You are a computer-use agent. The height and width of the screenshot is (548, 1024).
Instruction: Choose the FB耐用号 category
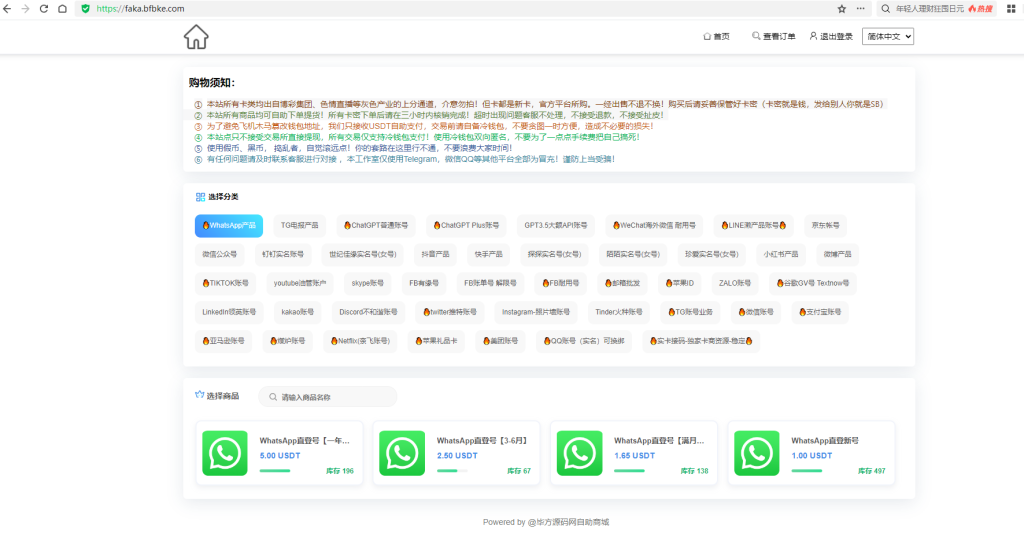[x=561, y=283]
